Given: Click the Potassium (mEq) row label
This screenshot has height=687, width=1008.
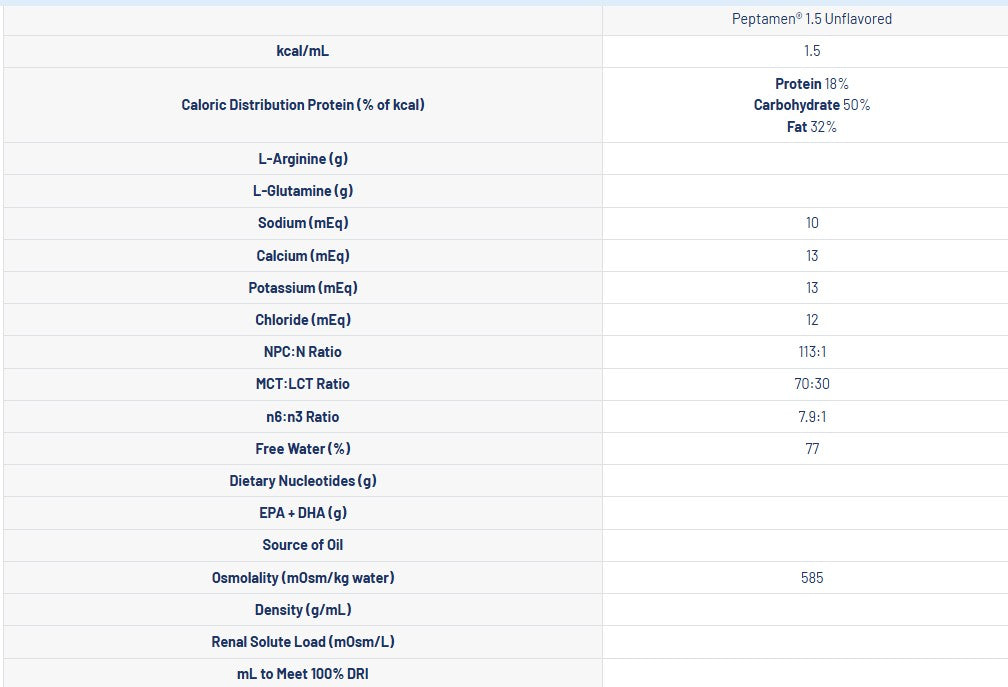Looking at the screenshot, I should tap(302, 288).
